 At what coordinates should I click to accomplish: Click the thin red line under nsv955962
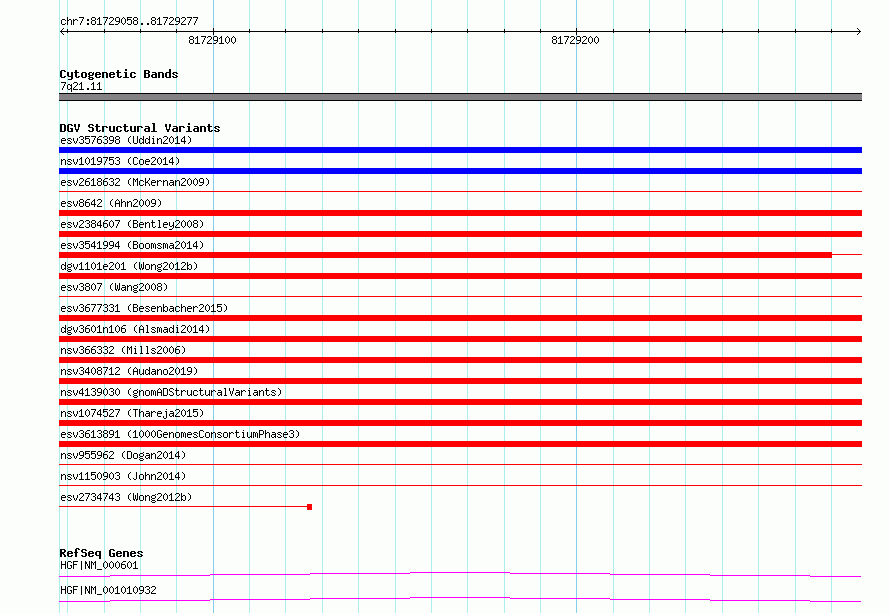click(460, 465)
